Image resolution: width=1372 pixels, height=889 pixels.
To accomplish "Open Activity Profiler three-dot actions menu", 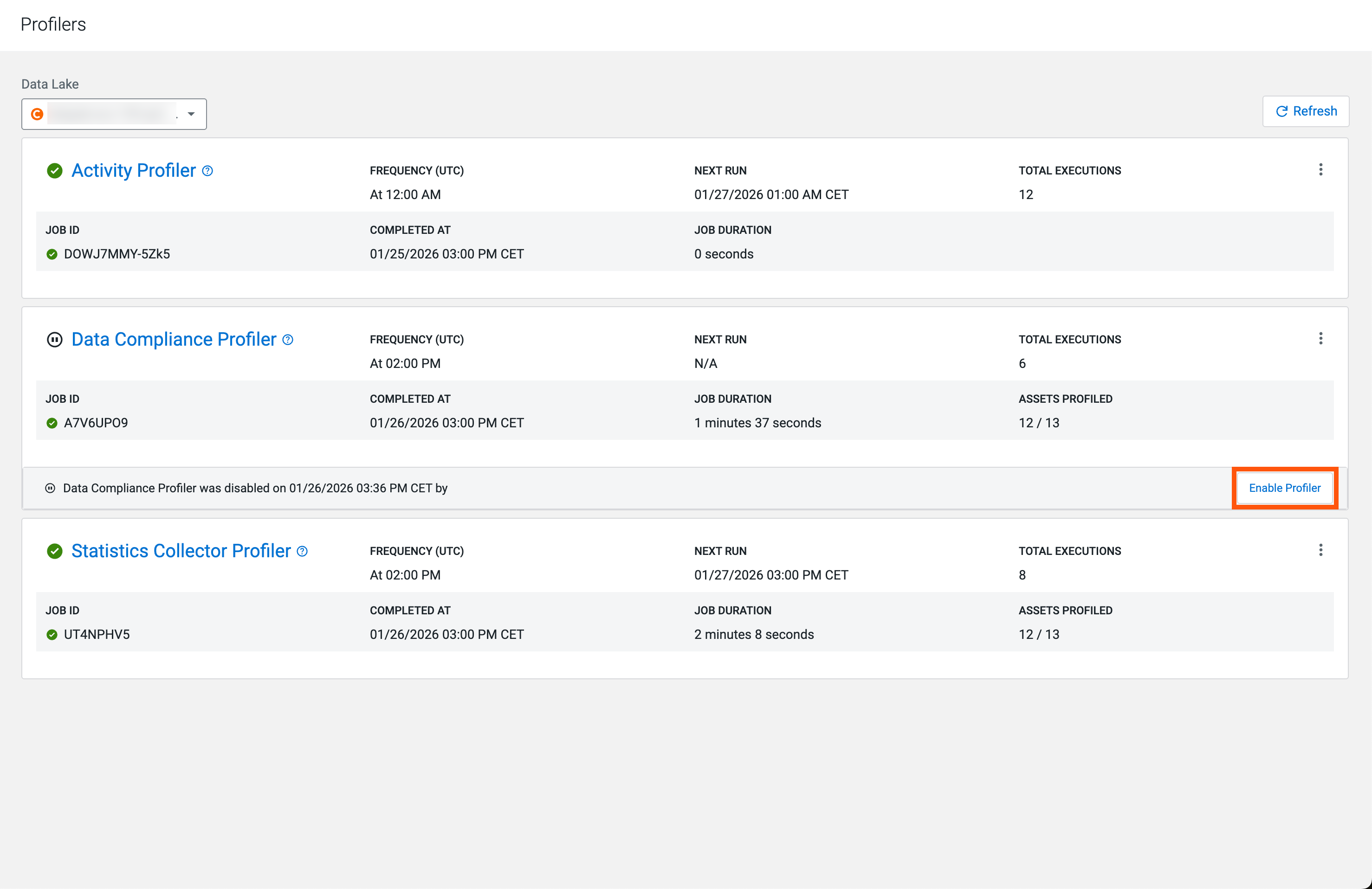I will tap(1320, 169).
